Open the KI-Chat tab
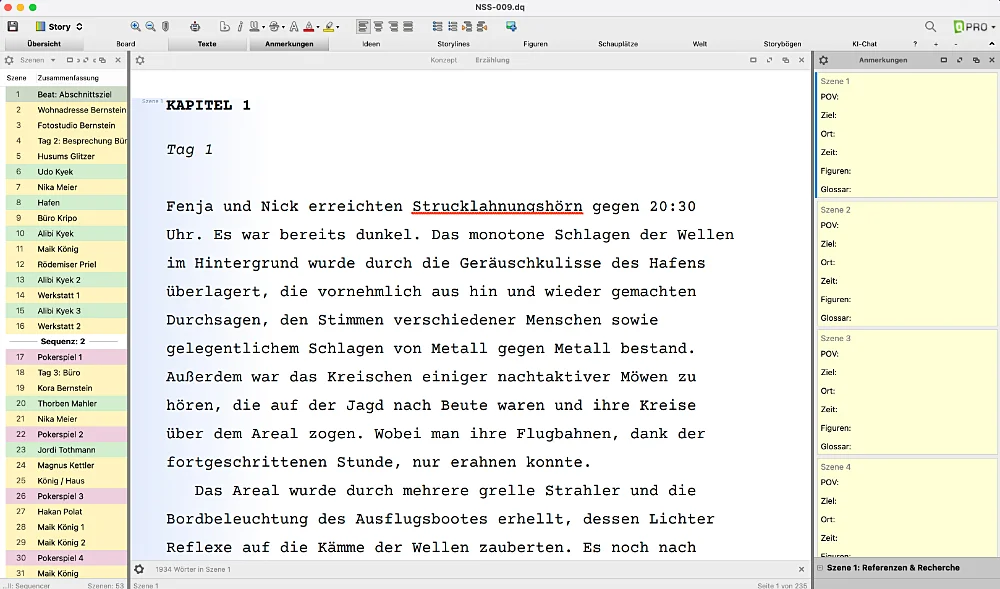 864,44
